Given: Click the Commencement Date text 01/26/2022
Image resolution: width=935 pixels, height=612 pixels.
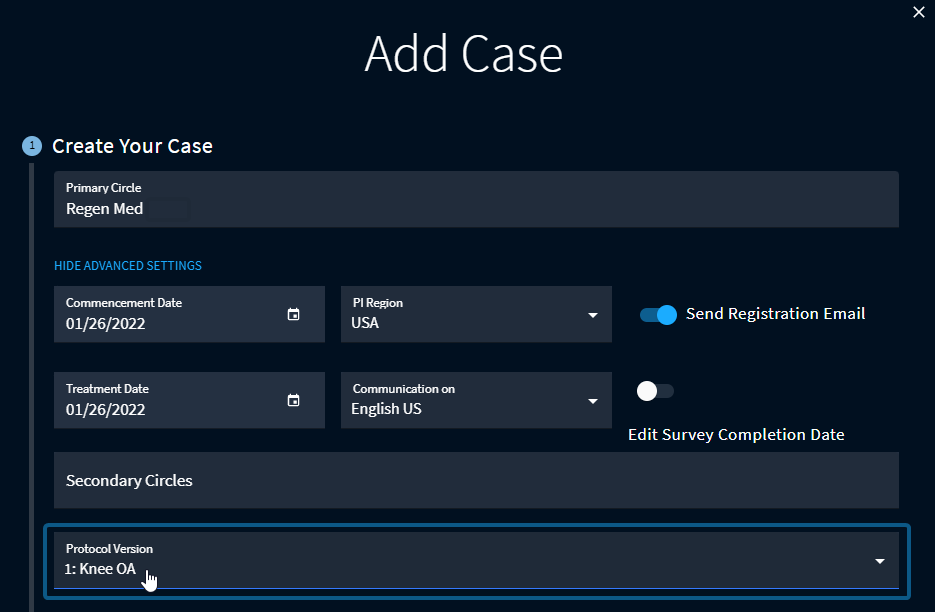Looking at the screenshot, I should click(105, 323).
